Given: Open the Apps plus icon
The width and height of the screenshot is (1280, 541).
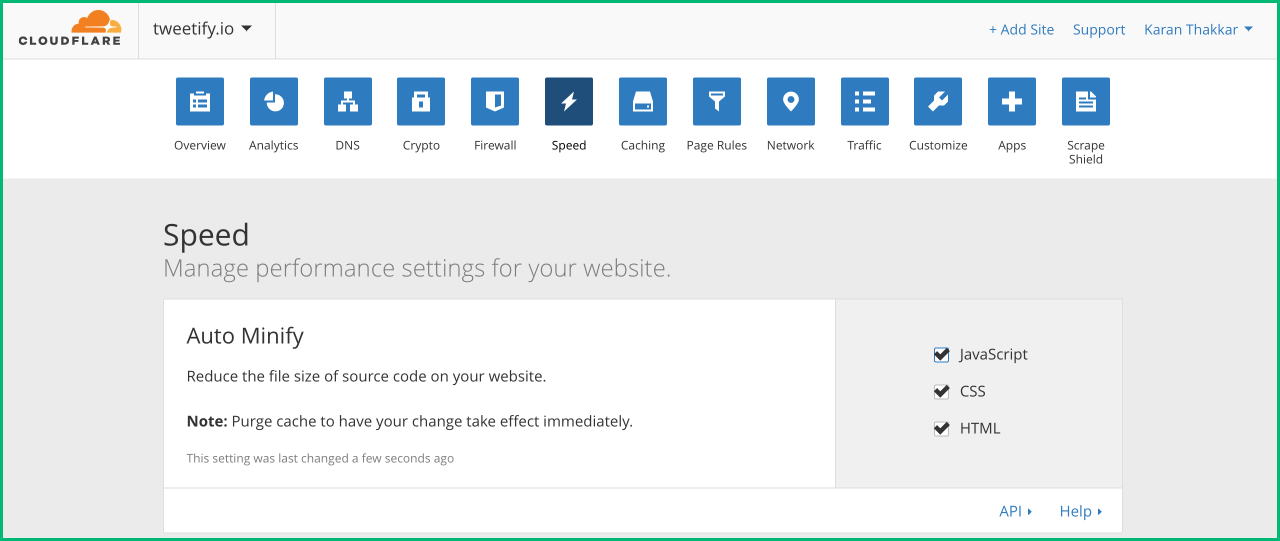Looking at the screenshot, I should coord(1012,102).
